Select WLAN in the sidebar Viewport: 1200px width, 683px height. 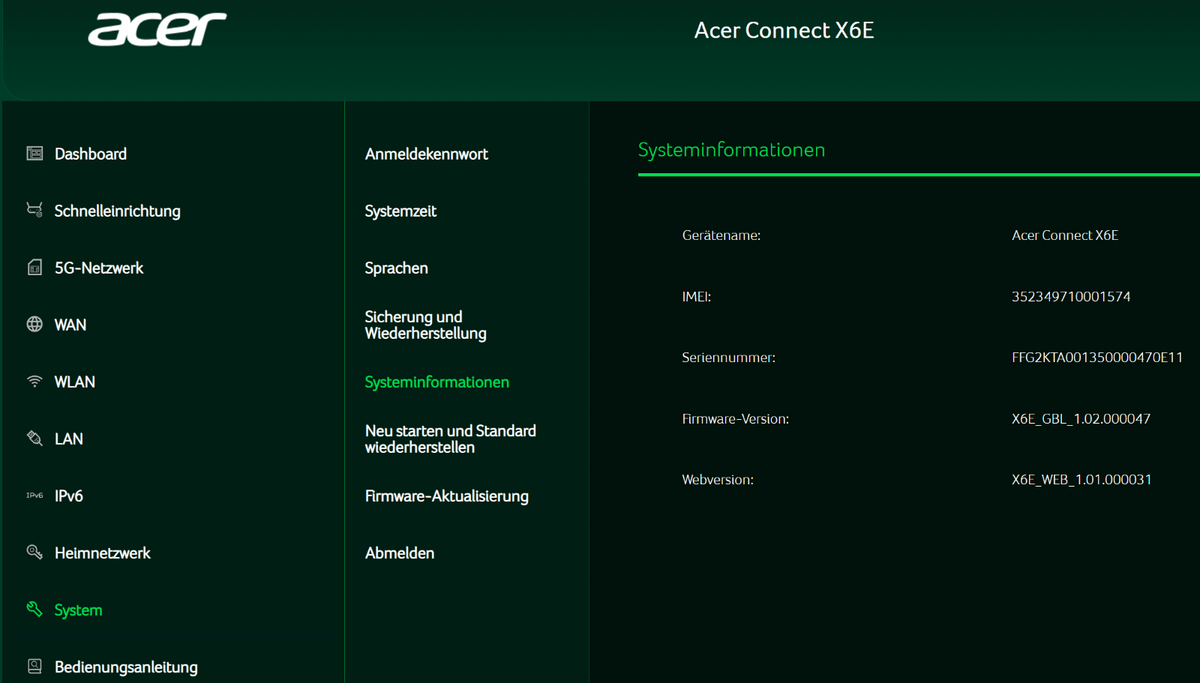[x=75, y=382]
